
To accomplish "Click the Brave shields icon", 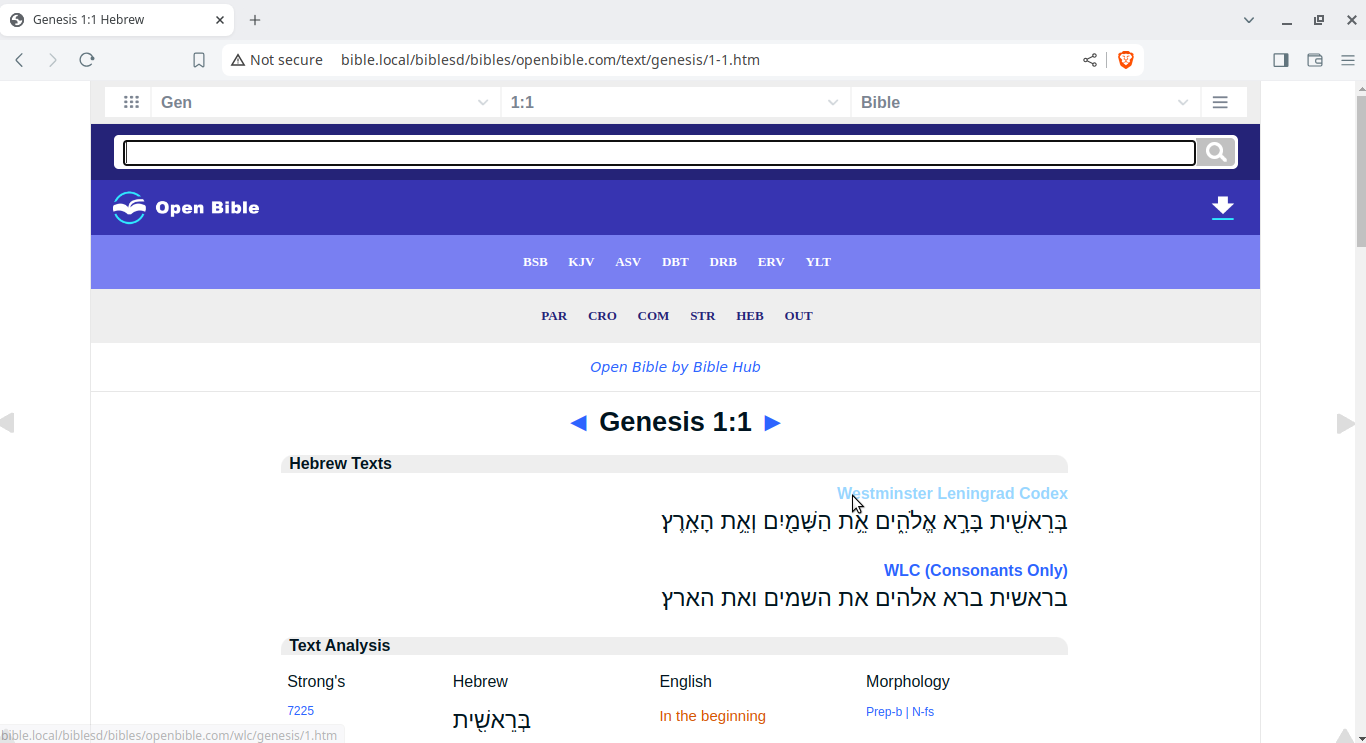I will point(1125,60).
